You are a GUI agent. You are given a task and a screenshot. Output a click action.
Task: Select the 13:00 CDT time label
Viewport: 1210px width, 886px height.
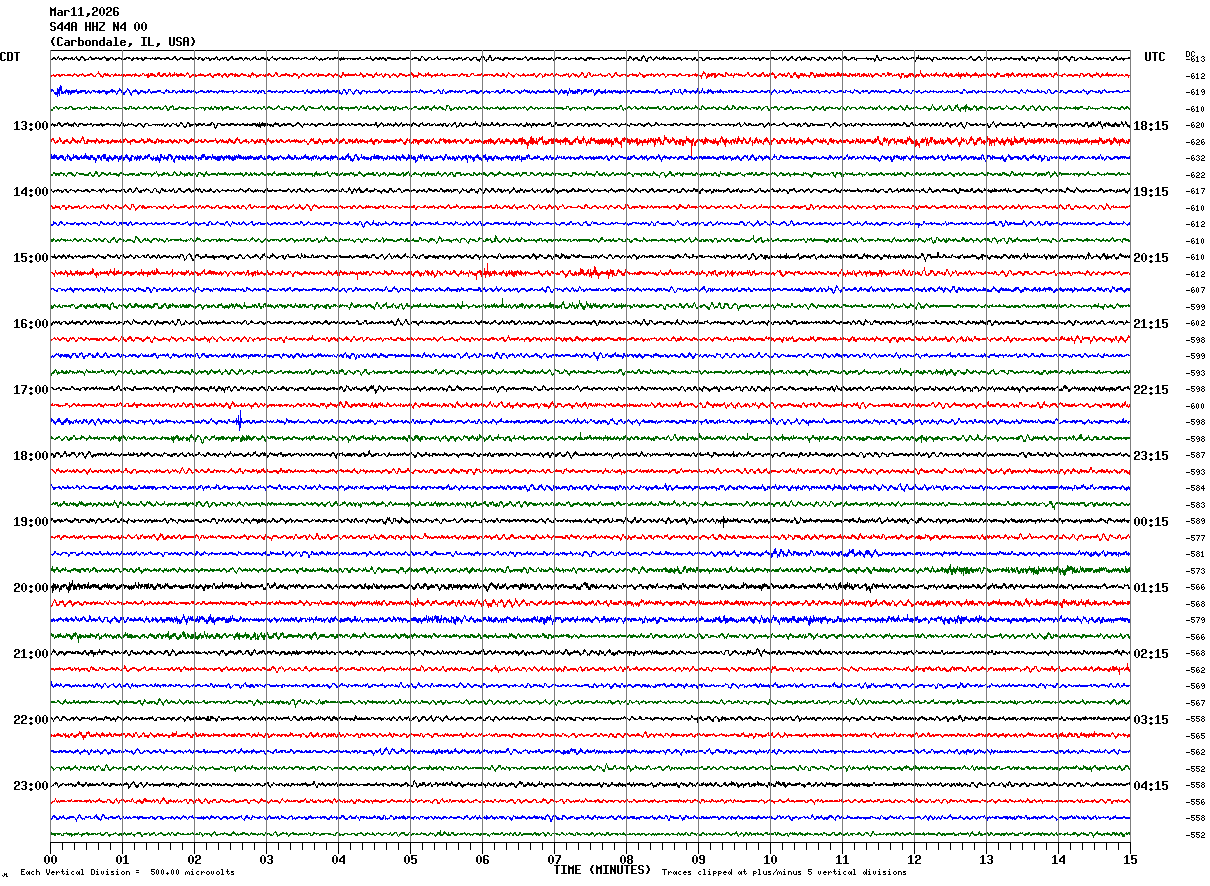30,126
